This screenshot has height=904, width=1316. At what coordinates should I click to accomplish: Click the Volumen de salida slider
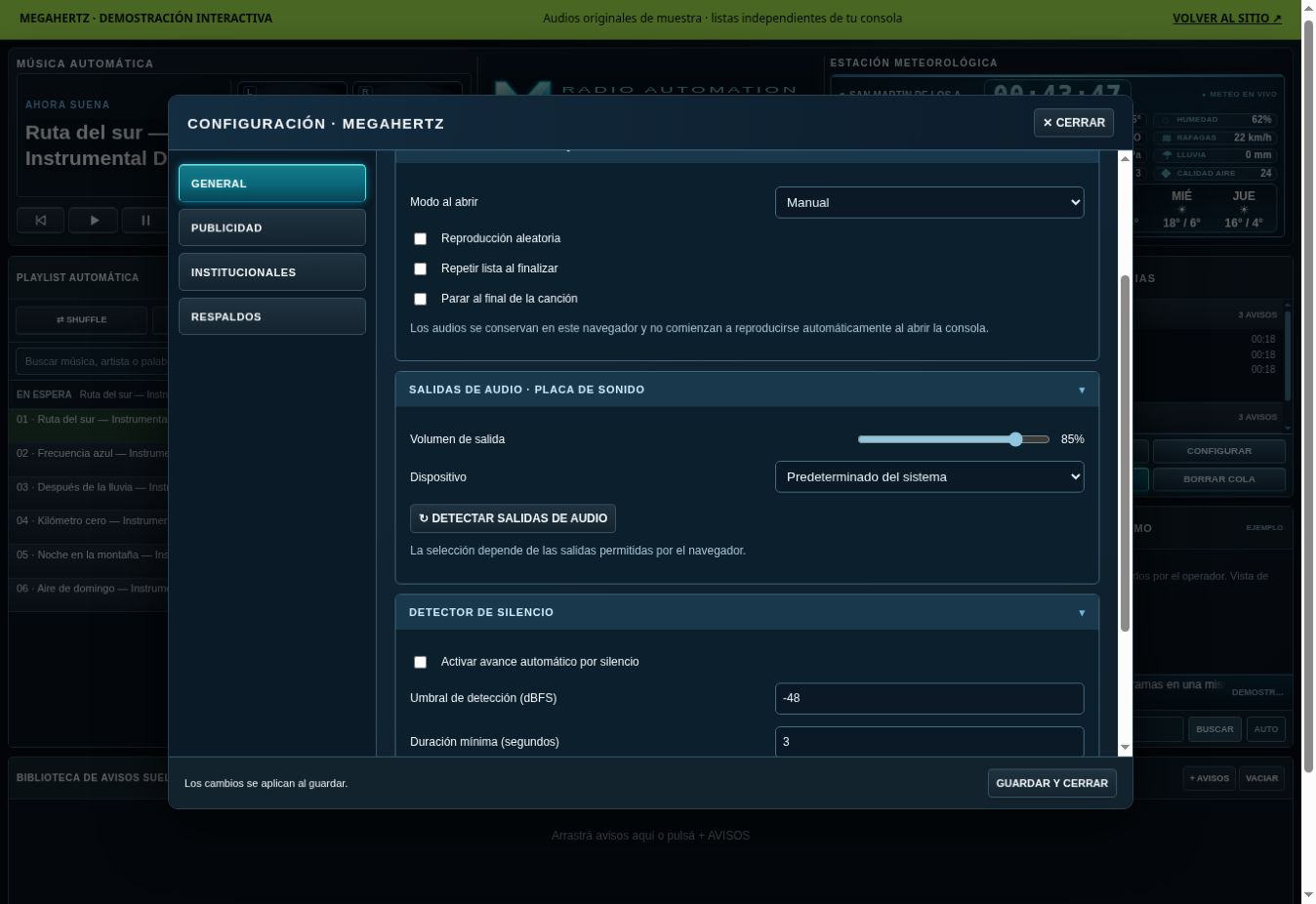click(x=954, y=439)
